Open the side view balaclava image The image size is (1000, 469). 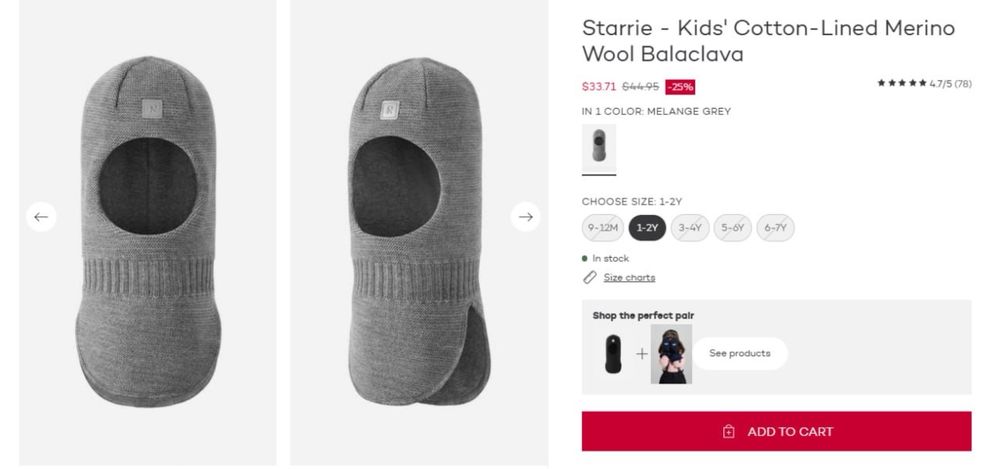pyautogui.click(x=419, y=232)
